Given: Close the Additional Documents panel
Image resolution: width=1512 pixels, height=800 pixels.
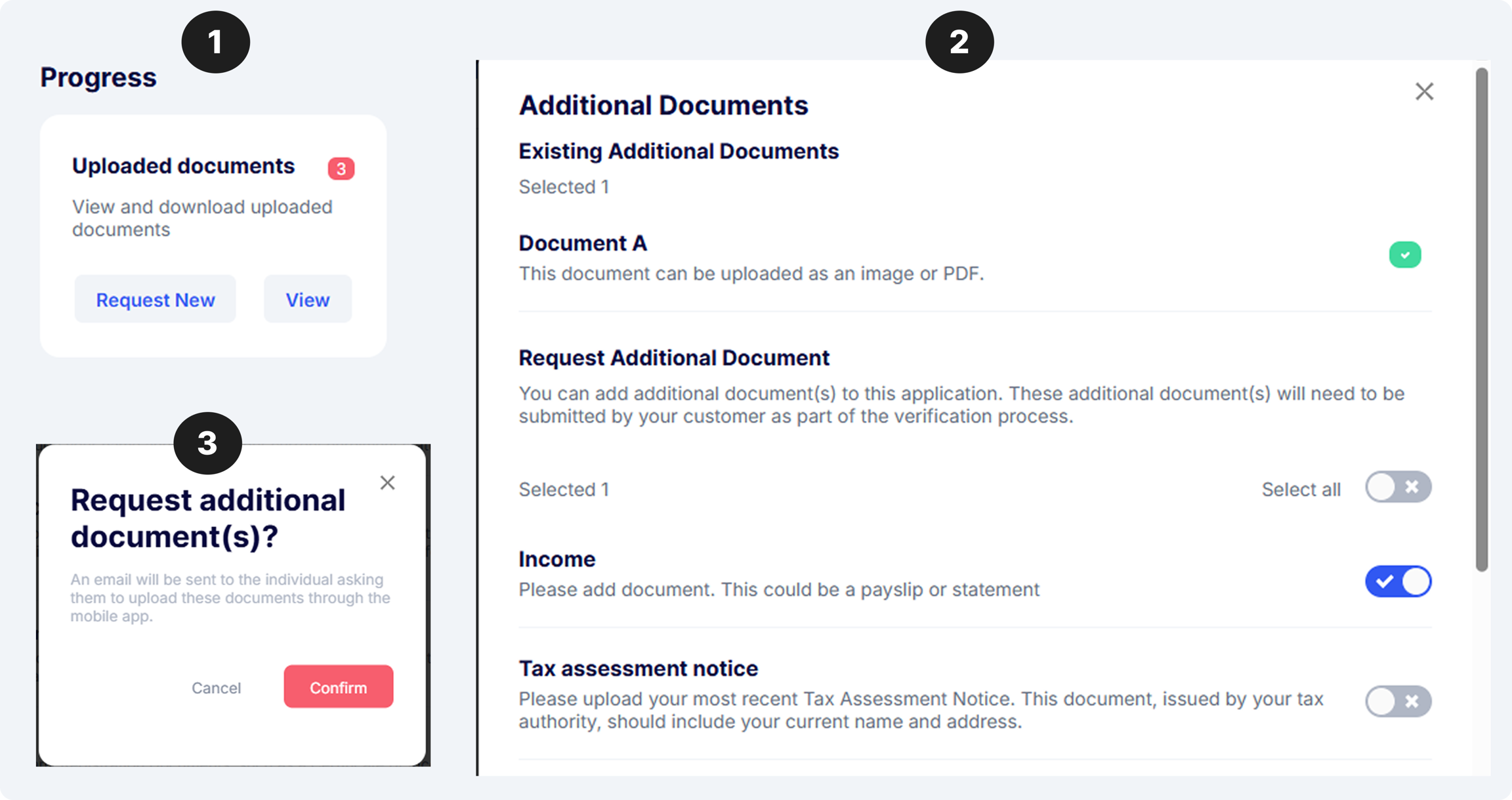Looking at the screenshot, I should coord(1424,91).
